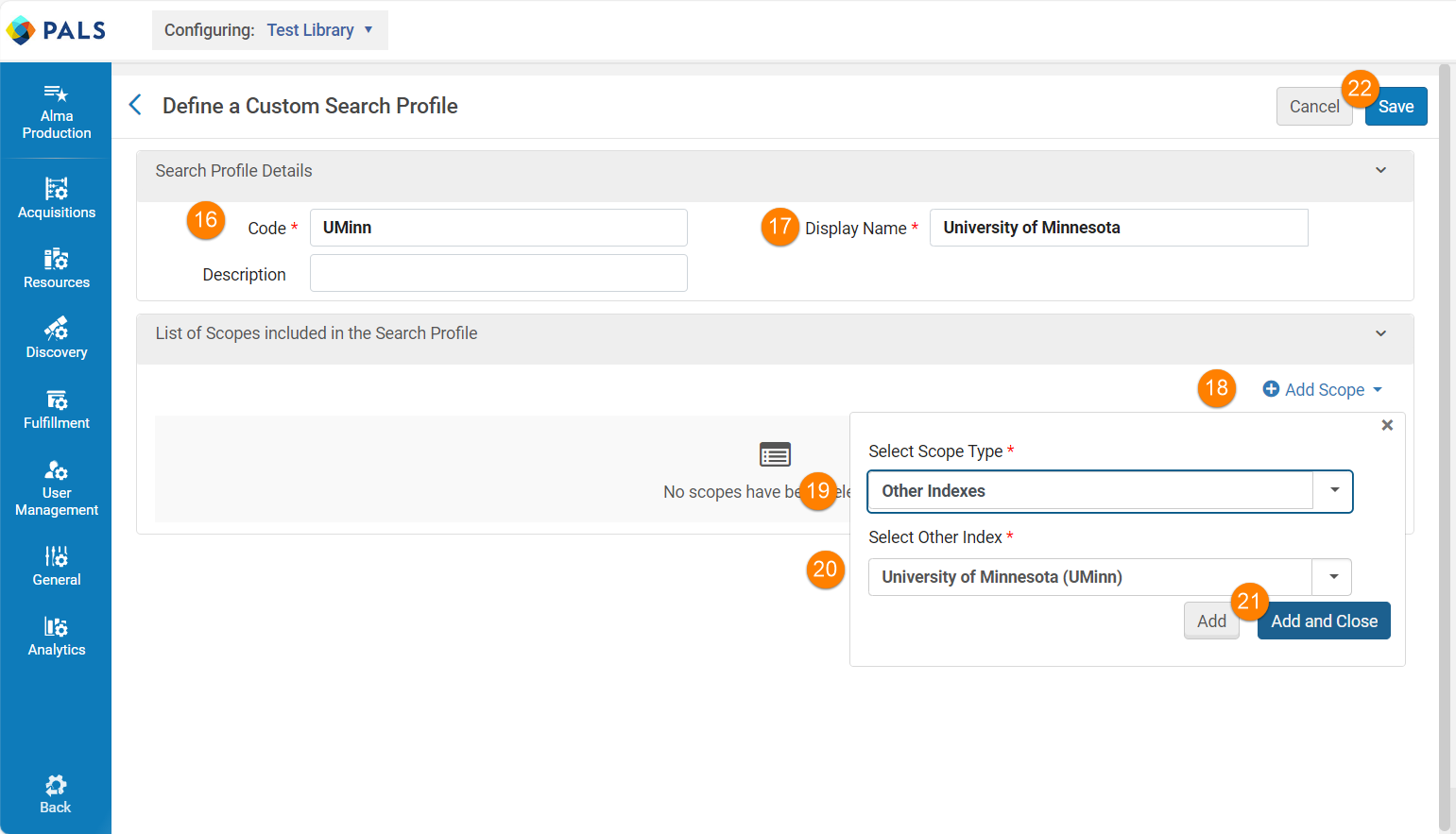
Task: Click the Code input field
Action: click(498, 228)
